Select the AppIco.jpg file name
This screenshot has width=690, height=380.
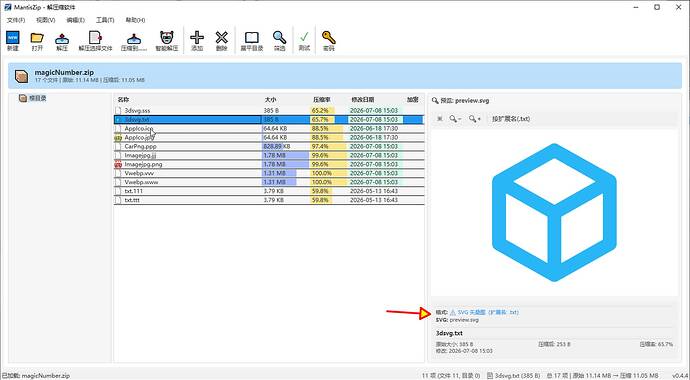[139, 138]
